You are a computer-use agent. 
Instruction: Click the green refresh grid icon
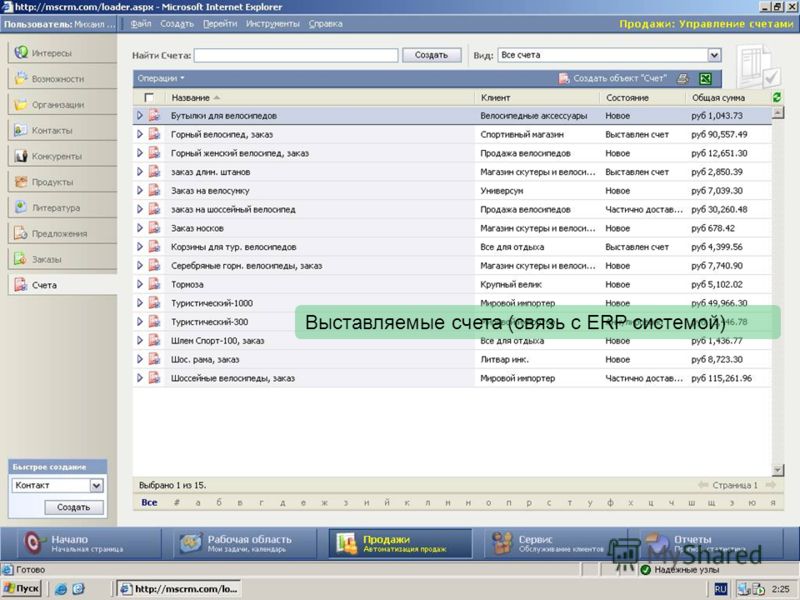coord(777,97)
